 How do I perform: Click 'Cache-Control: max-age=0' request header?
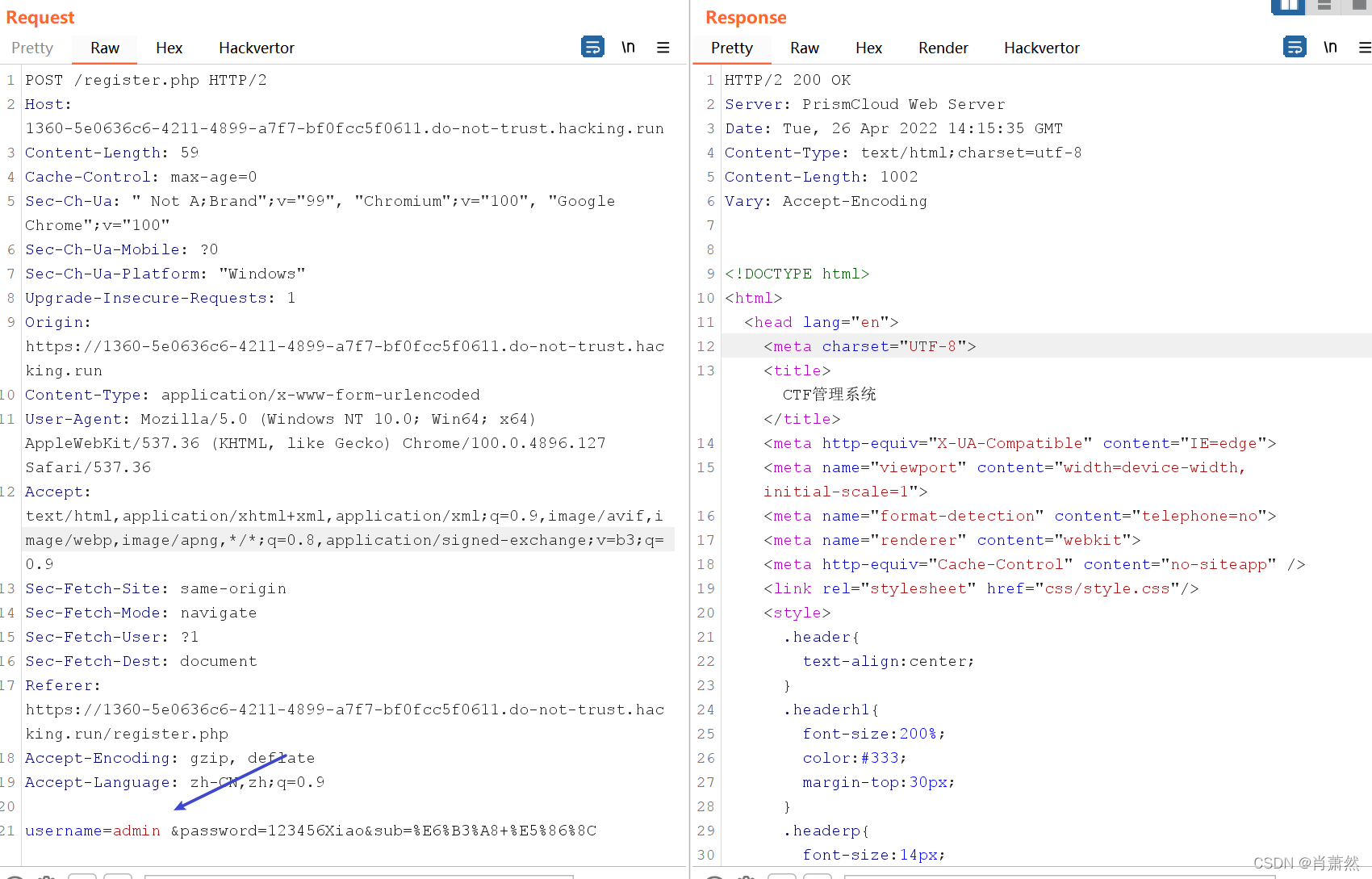pyautogui.click(x=141, y=177)
